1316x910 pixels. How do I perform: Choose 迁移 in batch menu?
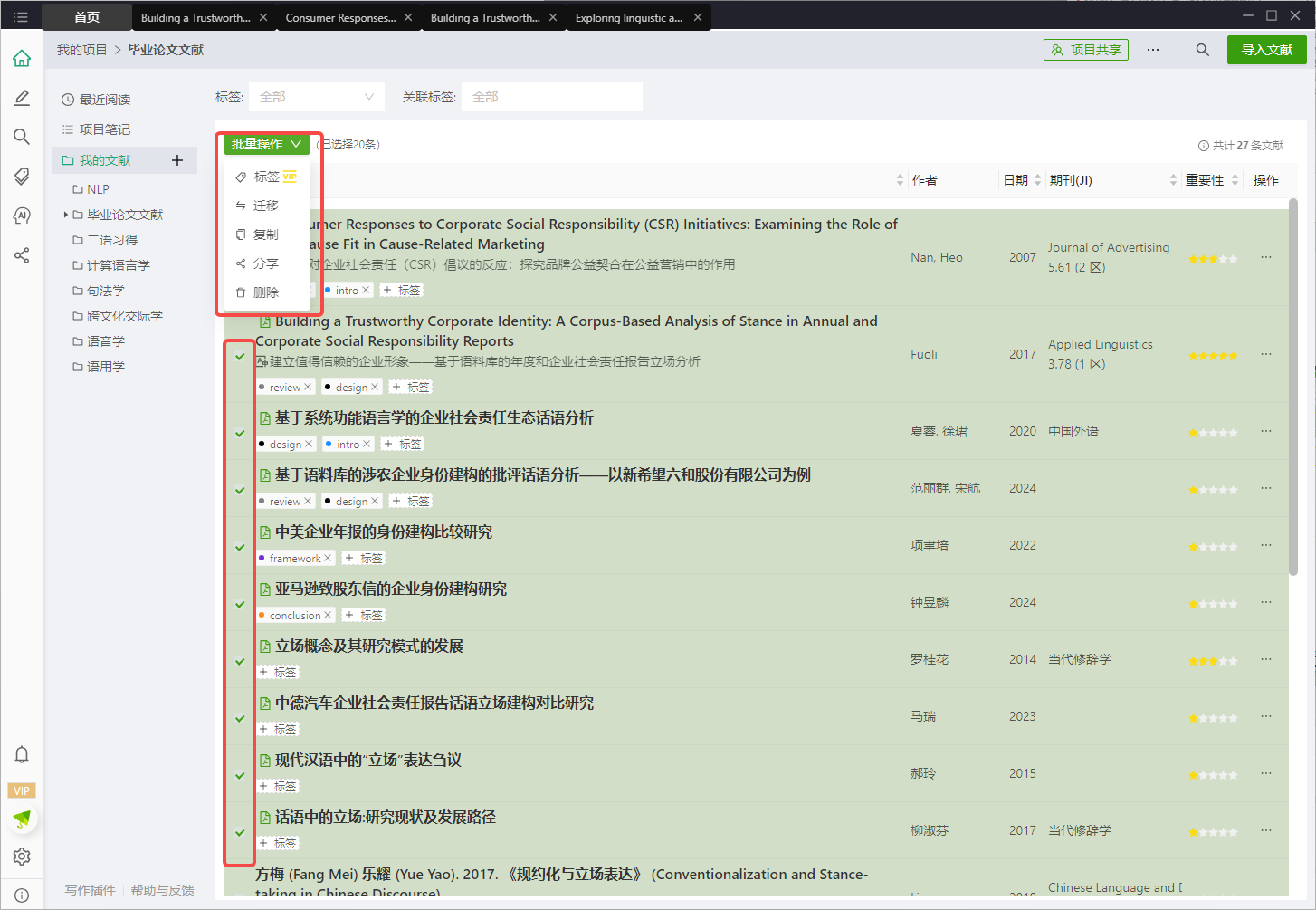266,206
